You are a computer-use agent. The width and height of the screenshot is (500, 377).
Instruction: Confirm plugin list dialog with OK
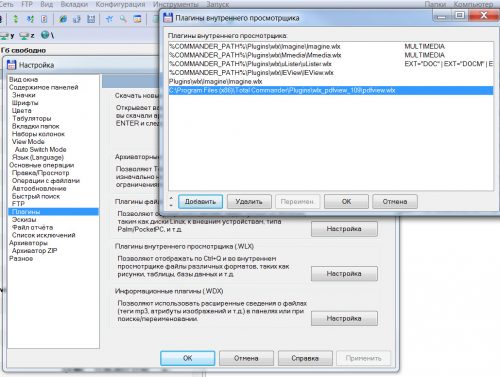(x=346, y=202)
